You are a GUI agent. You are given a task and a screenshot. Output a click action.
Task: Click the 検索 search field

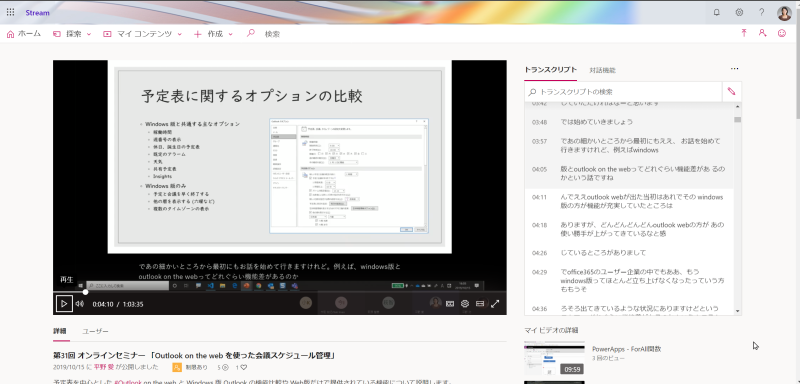pos(272,34)
